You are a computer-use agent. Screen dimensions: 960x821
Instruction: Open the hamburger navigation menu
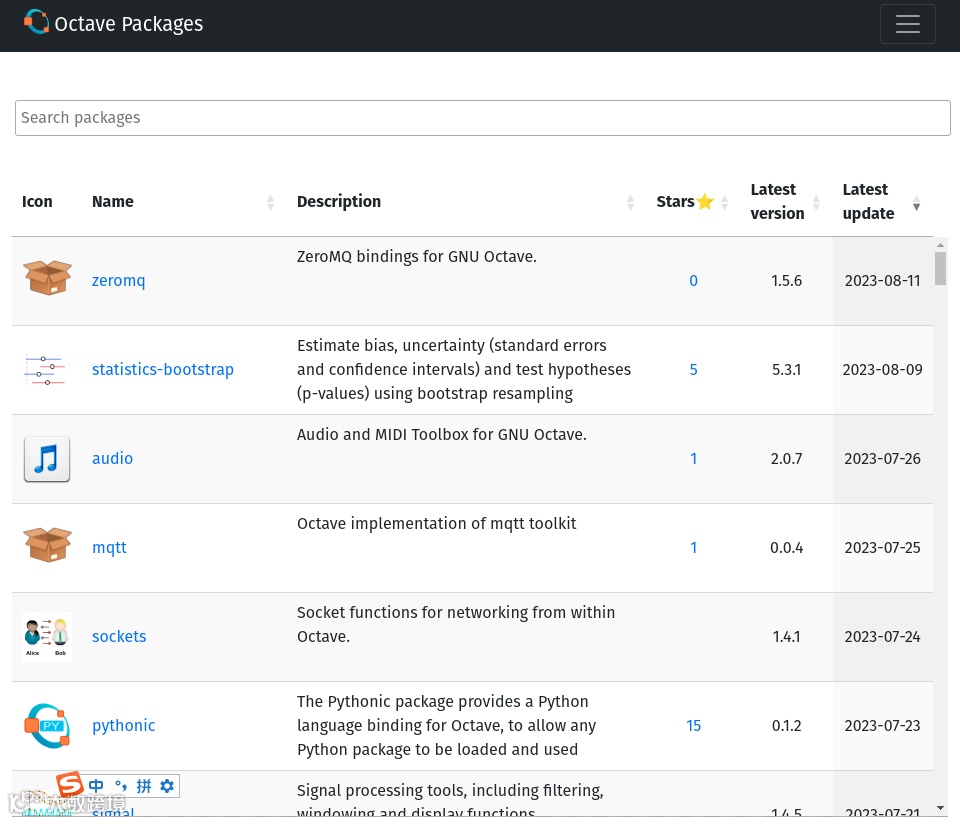(x=907, y=24)
